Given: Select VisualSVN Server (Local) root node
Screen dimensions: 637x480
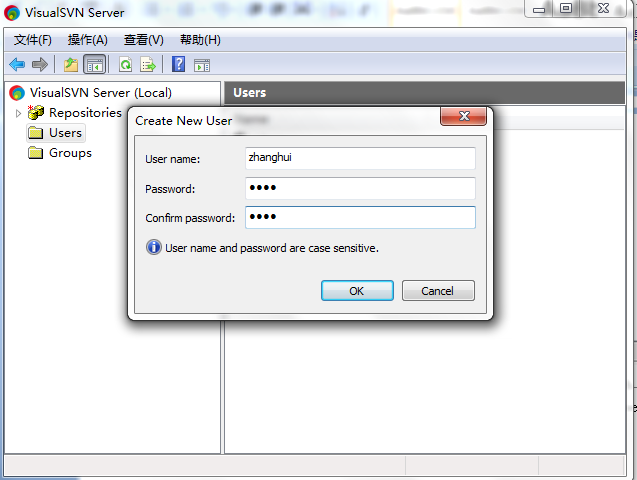Looking at the screenshot, I should (101, 93).
